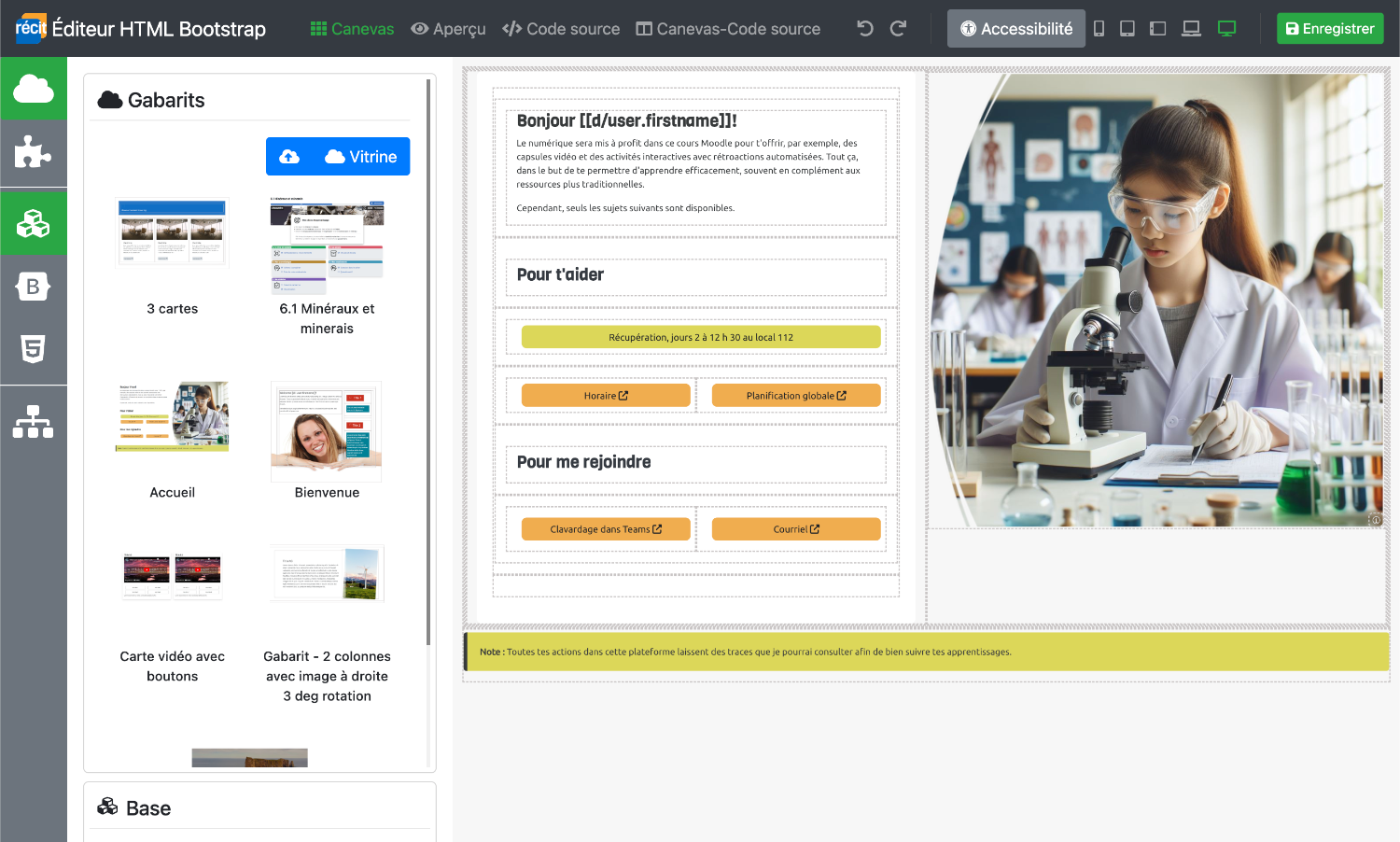The image size is (1400, 842).
Task: Open the cloud templates sidebar panel
Action: coord(34,89)
